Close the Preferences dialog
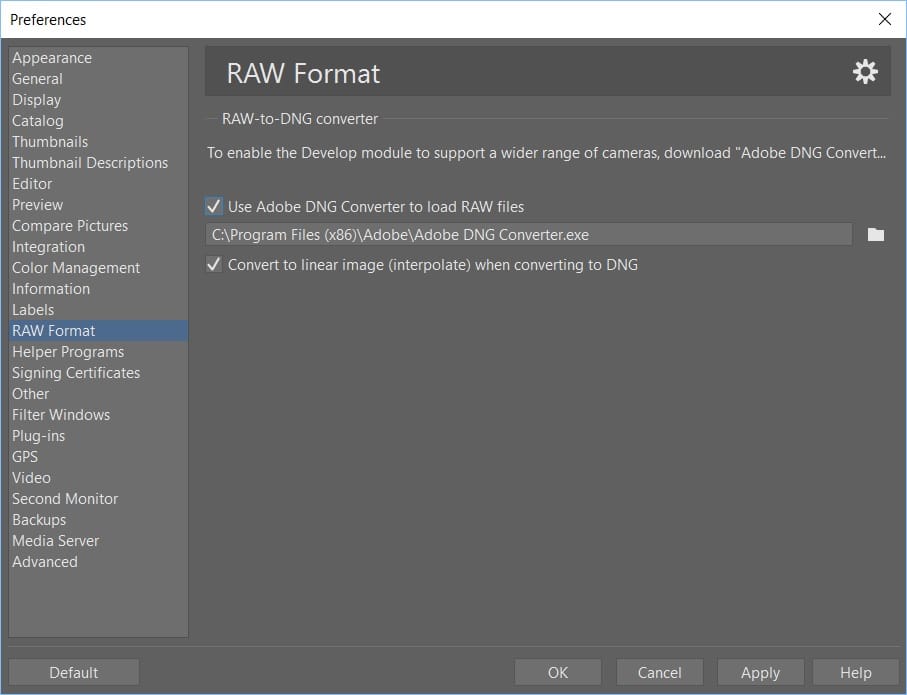 (x=884, y=19)
